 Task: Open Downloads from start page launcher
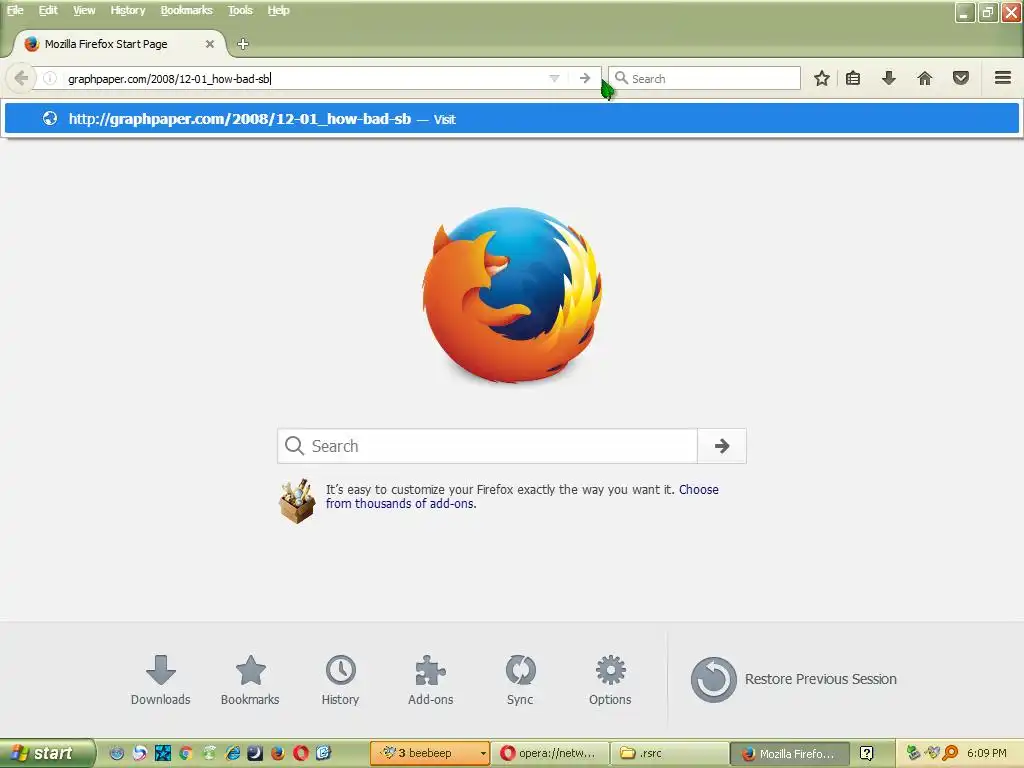point(161,680)
